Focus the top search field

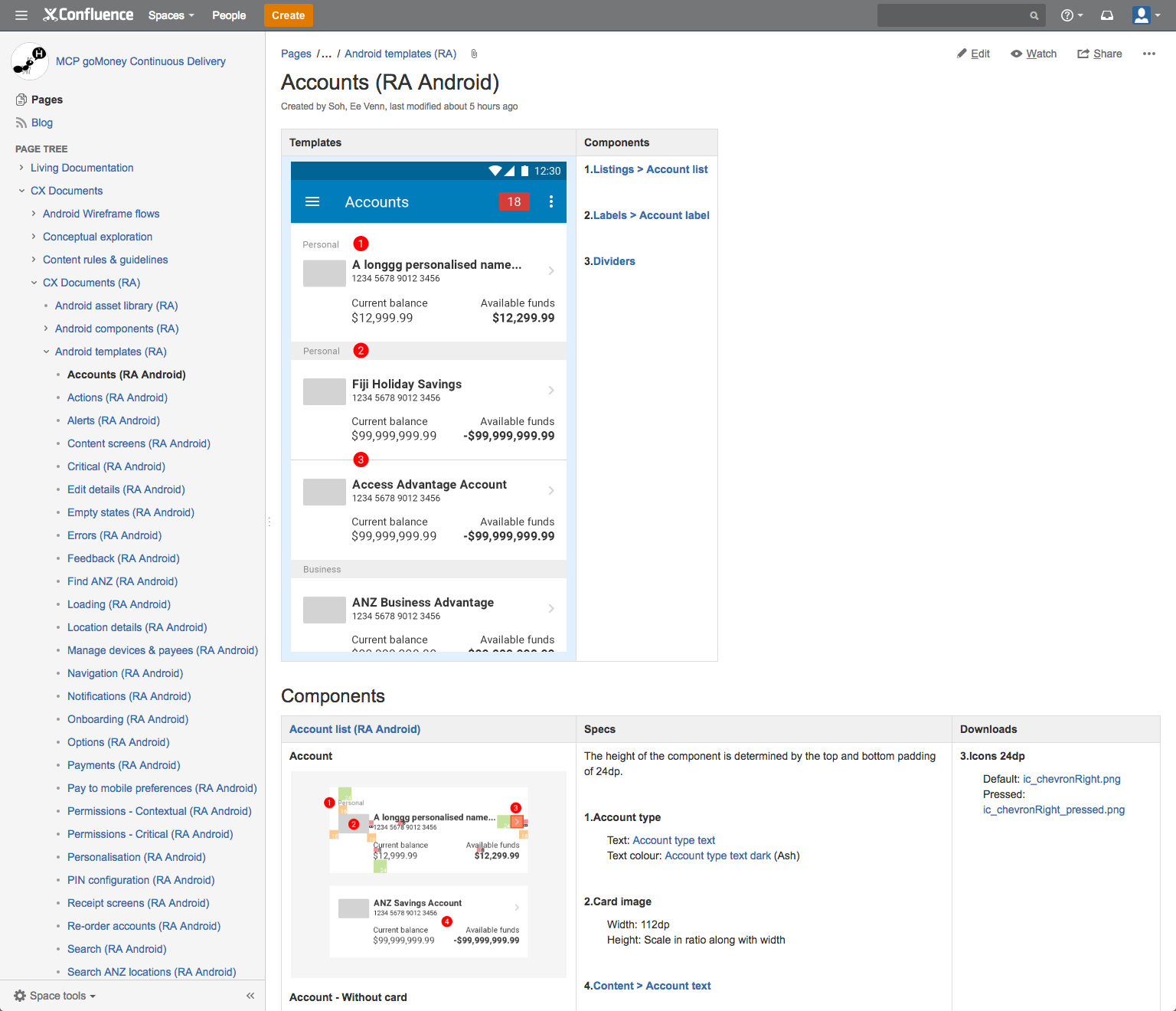pos(961,15)
